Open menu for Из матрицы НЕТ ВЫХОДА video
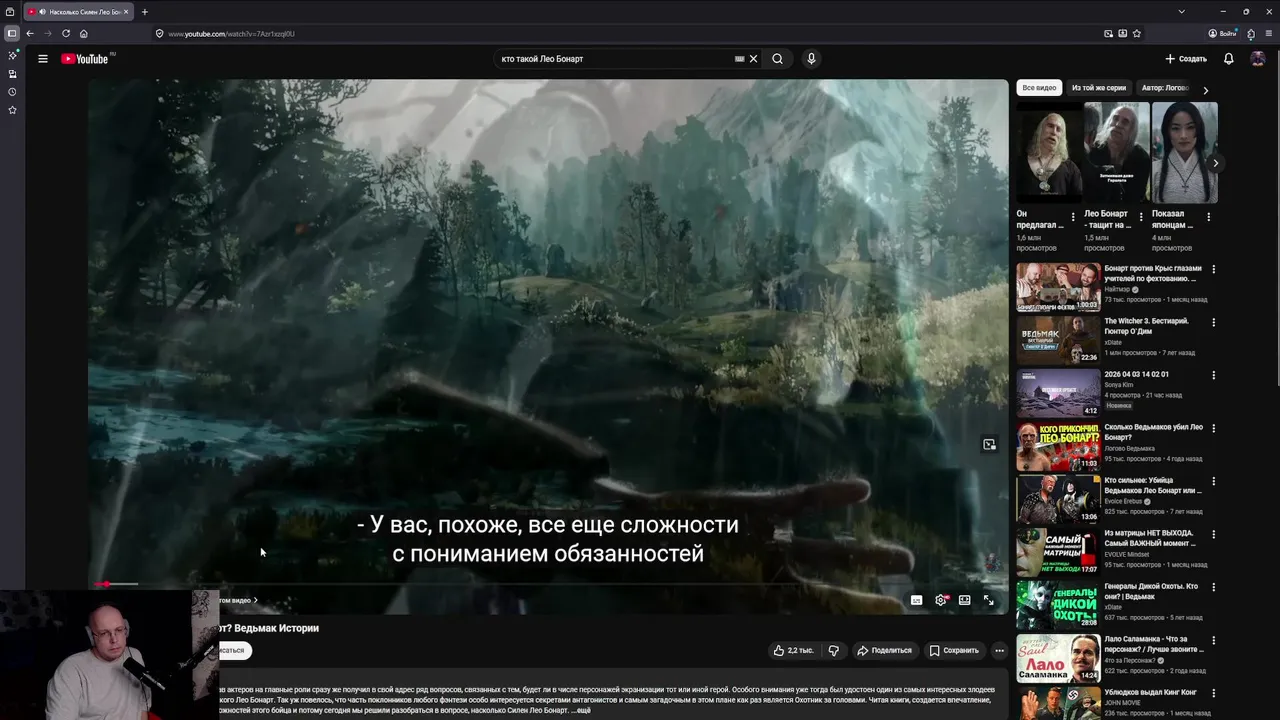 [x=1214, y=534]
